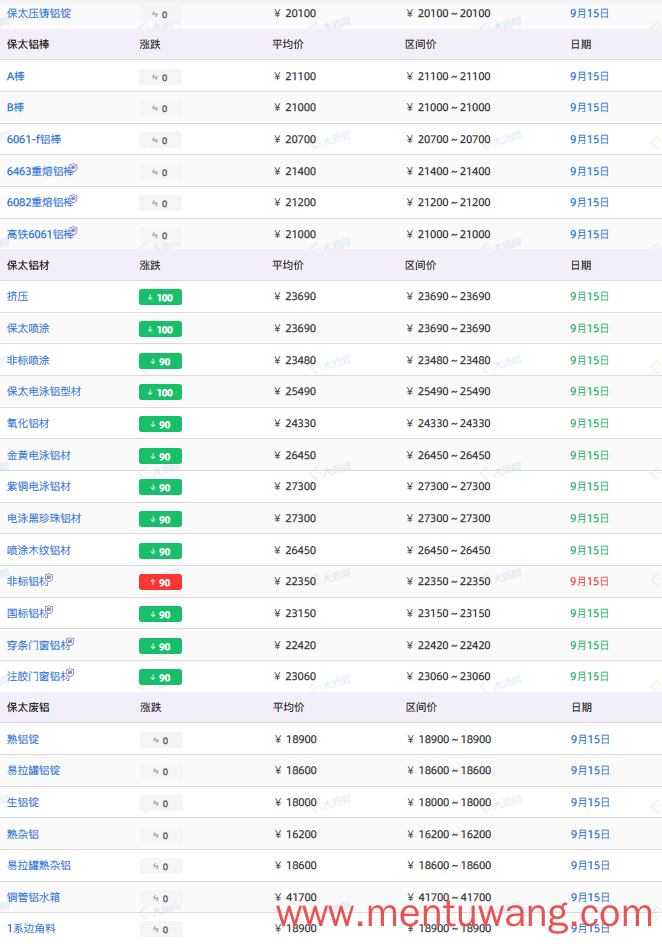
Task: Open the 易拉罐熟杂铝 link
Action: coord(39,866)
